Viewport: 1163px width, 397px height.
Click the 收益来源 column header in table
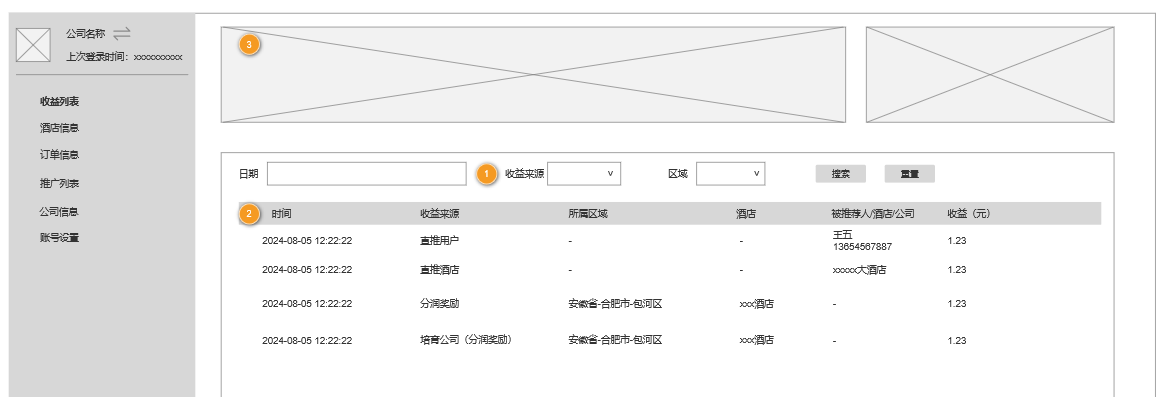coord(439,214)
